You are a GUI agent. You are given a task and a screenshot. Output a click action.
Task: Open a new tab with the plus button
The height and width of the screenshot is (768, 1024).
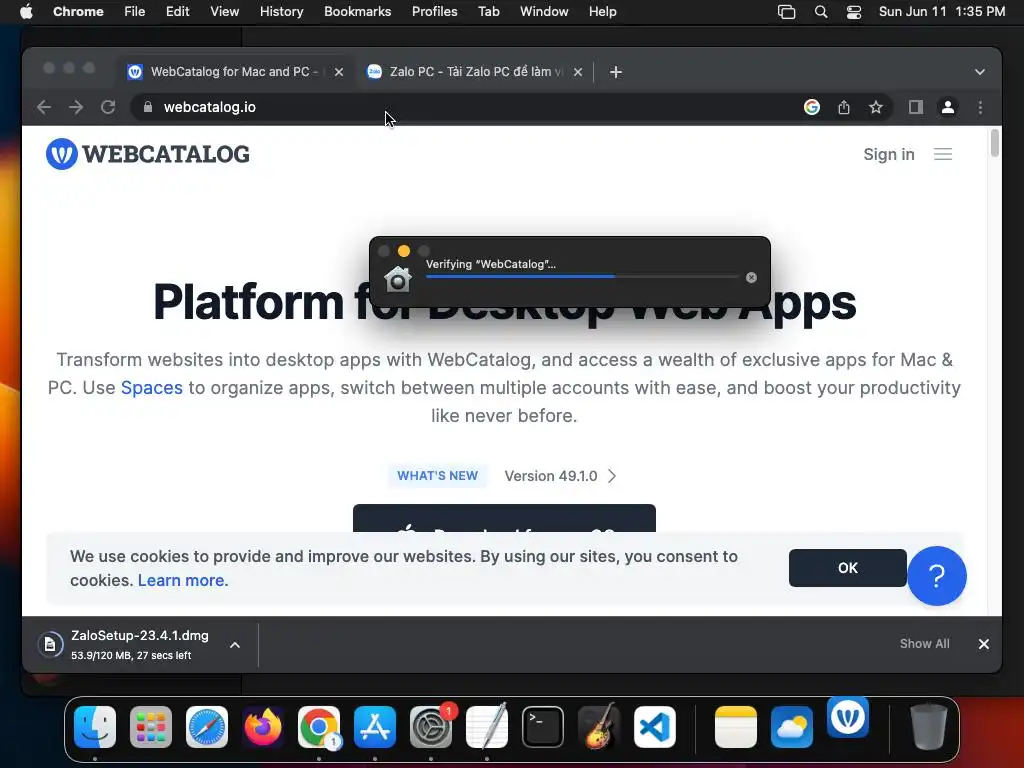[x=615, y=72]
